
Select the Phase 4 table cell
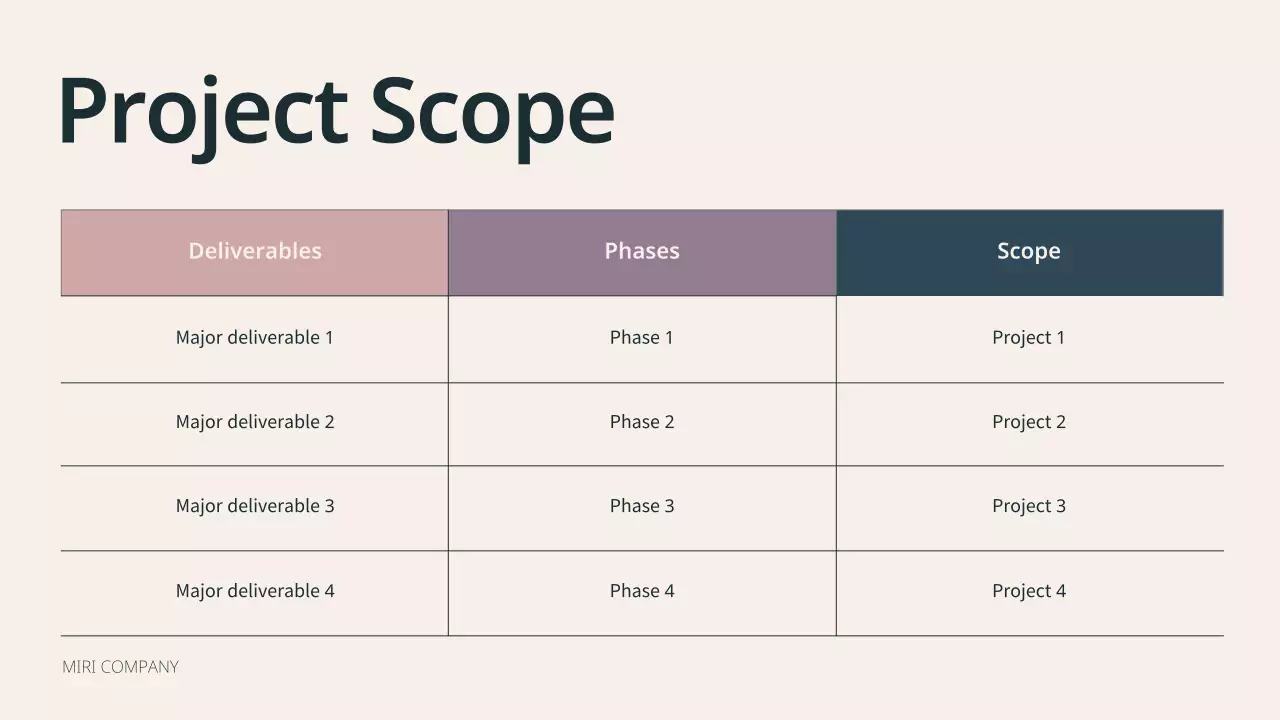[642, 591]
